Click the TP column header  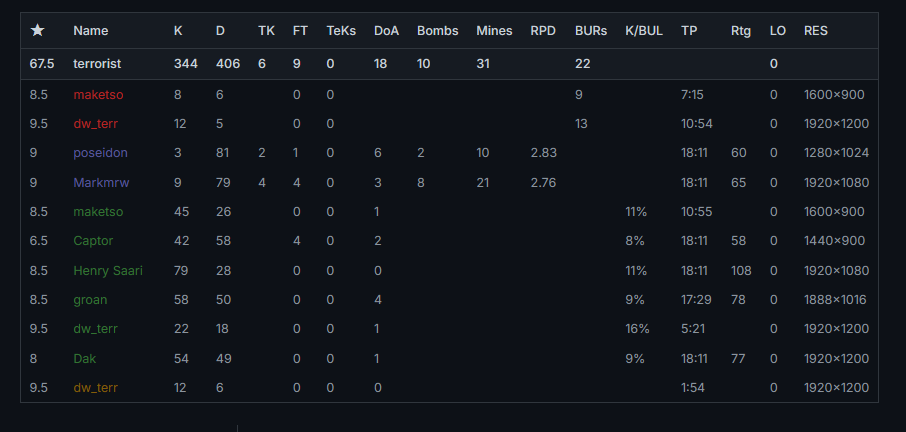(x=689, y=31)
